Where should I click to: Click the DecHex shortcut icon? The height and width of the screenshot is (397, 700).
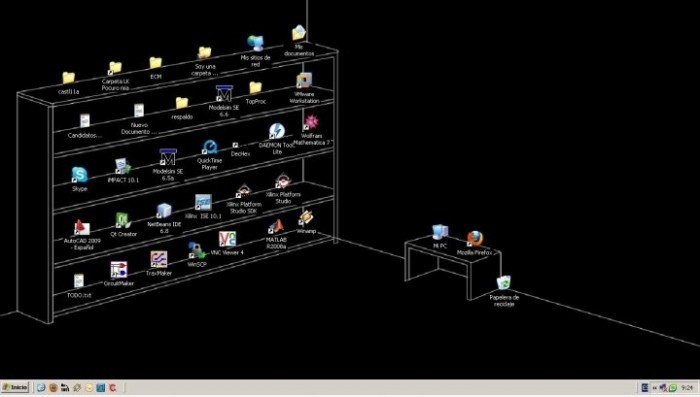click(235, 145)
